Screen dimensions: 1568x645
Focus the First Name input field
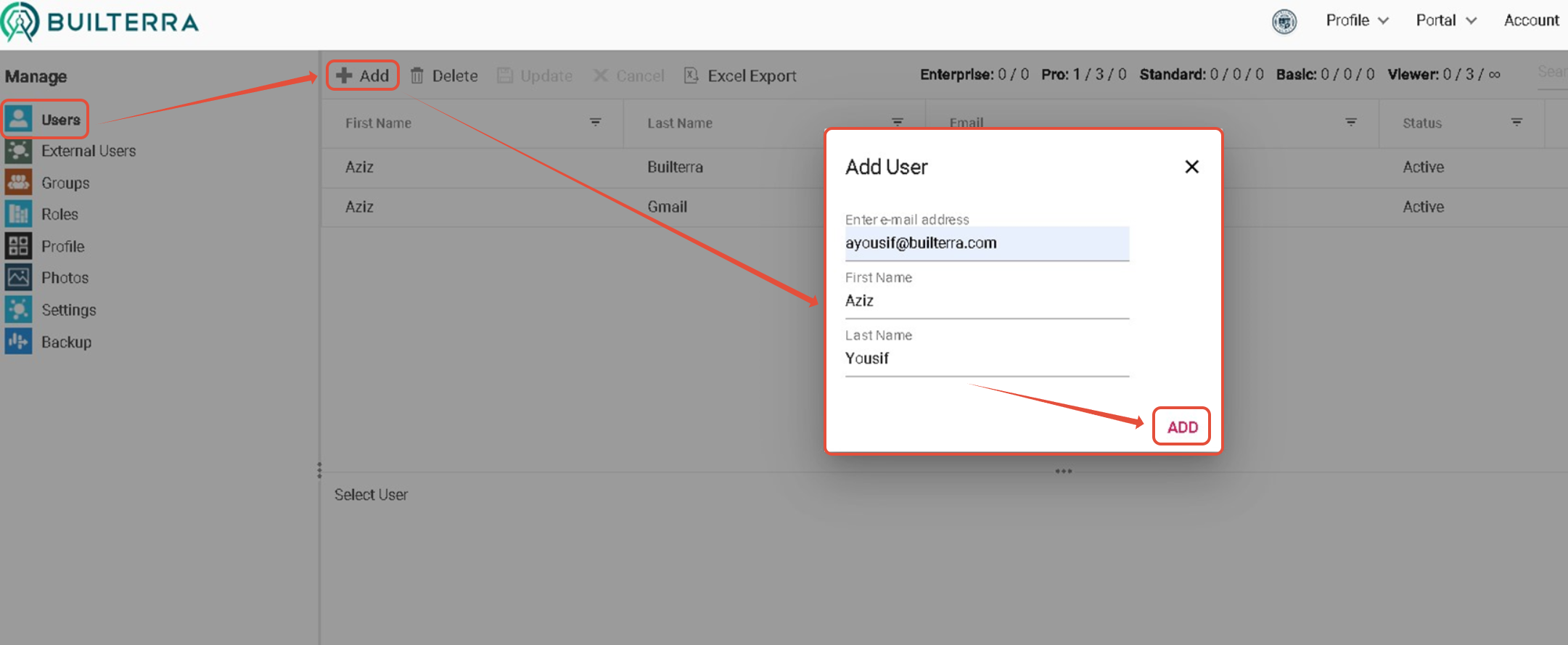(x=987, y=301)
